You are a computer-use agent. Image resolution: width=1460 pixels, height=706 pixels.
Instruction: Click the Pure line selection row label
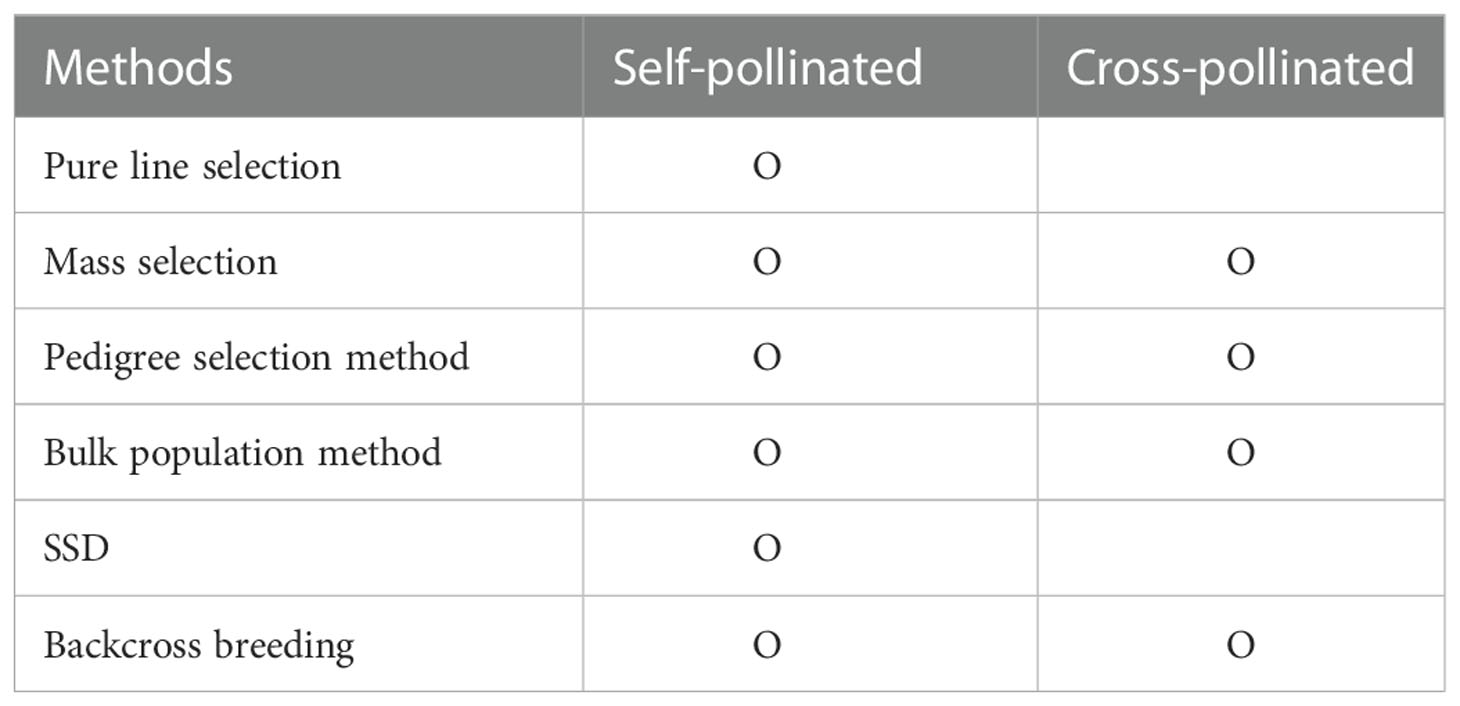pyautogui.click(x=192, y=165)
